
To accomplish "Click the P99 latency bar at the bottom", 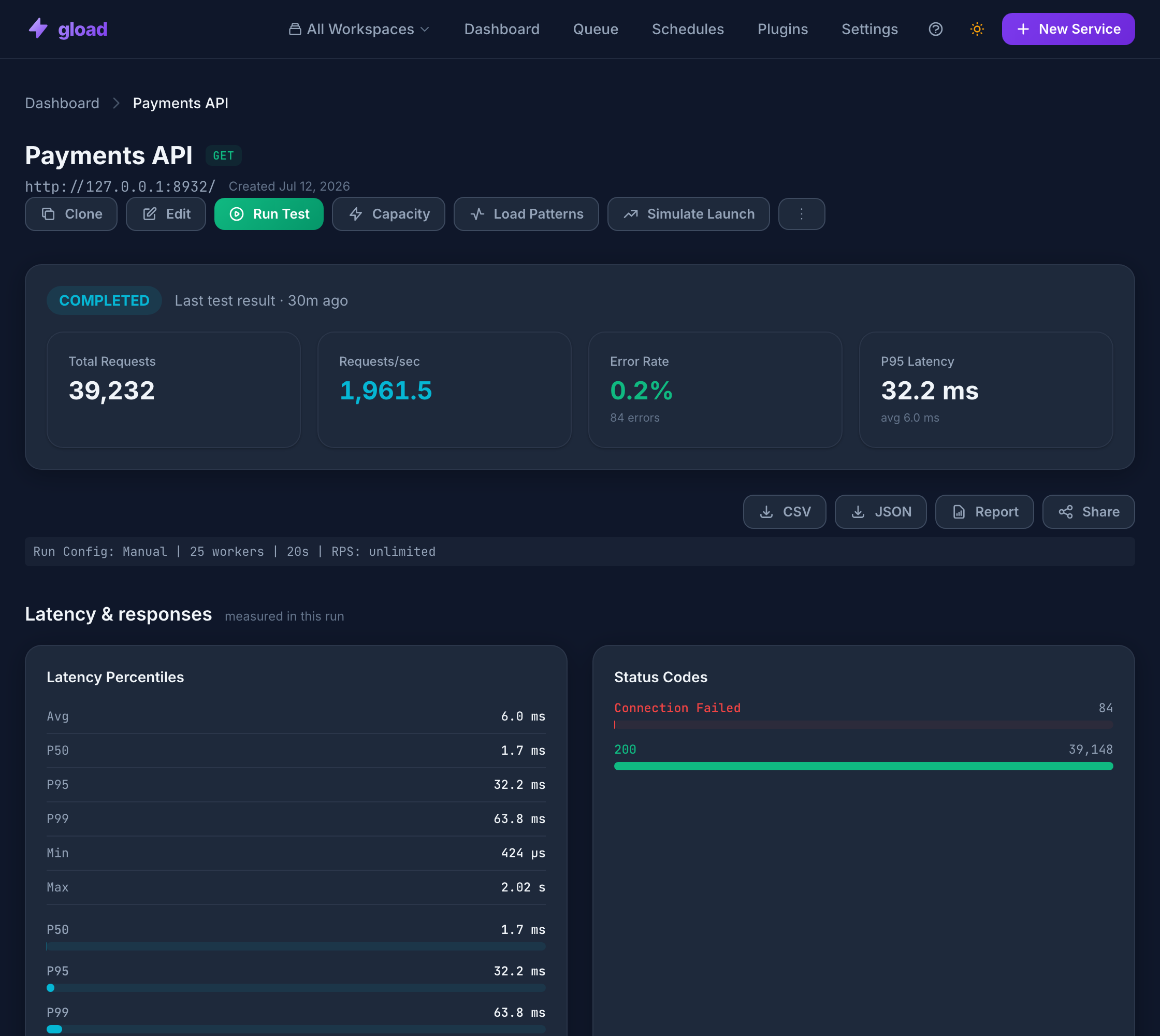I will coord(296,1029).
